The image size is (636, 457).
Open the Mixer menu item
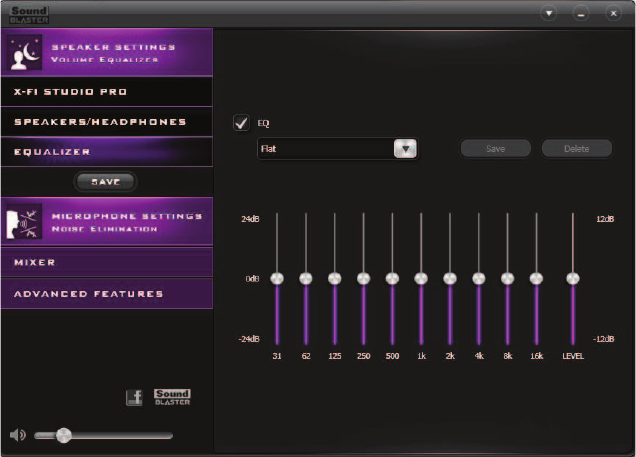tap(107, 262)
